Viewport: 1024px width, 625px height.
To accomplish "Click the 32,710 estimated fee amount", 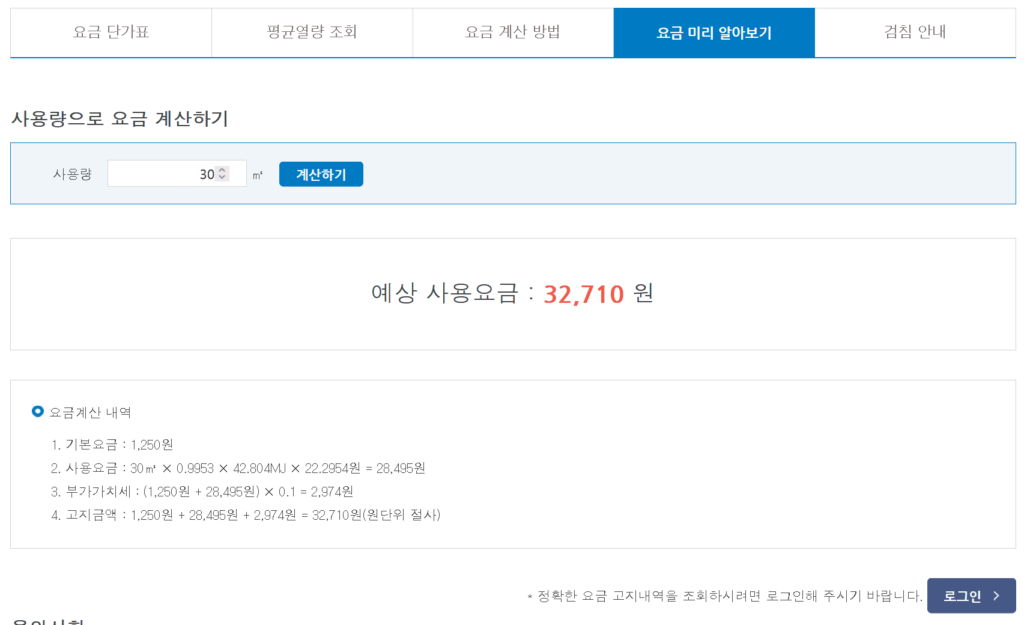I will click(x=584, y=294).
